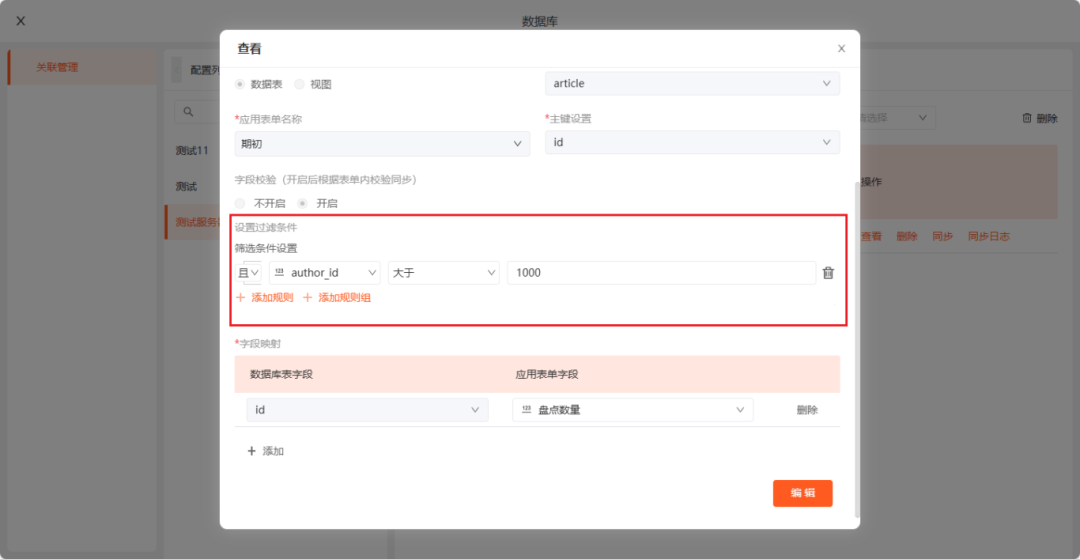
Task: Click the search magnifier icon in background panel
Action: [x=188, y=112]
